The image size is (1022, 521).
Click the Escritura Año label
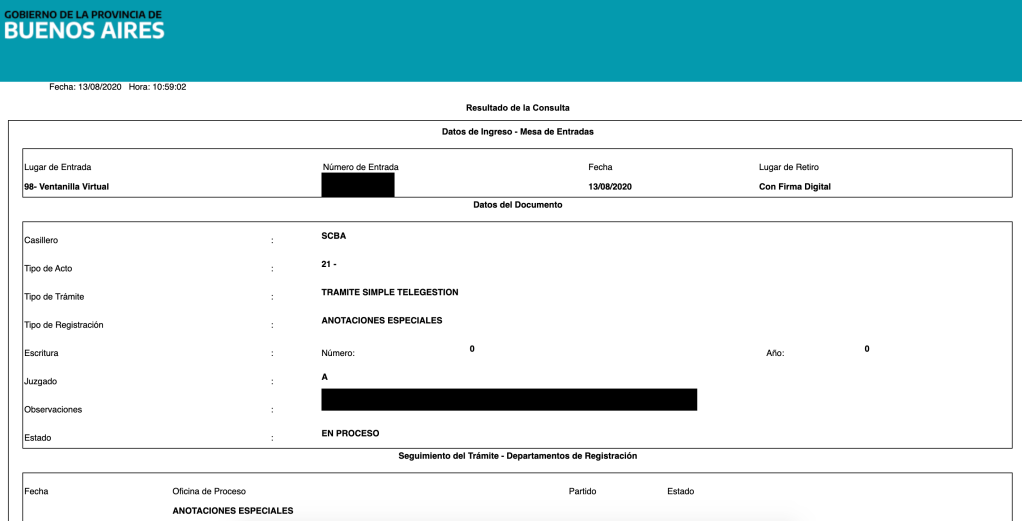point(775,353)
